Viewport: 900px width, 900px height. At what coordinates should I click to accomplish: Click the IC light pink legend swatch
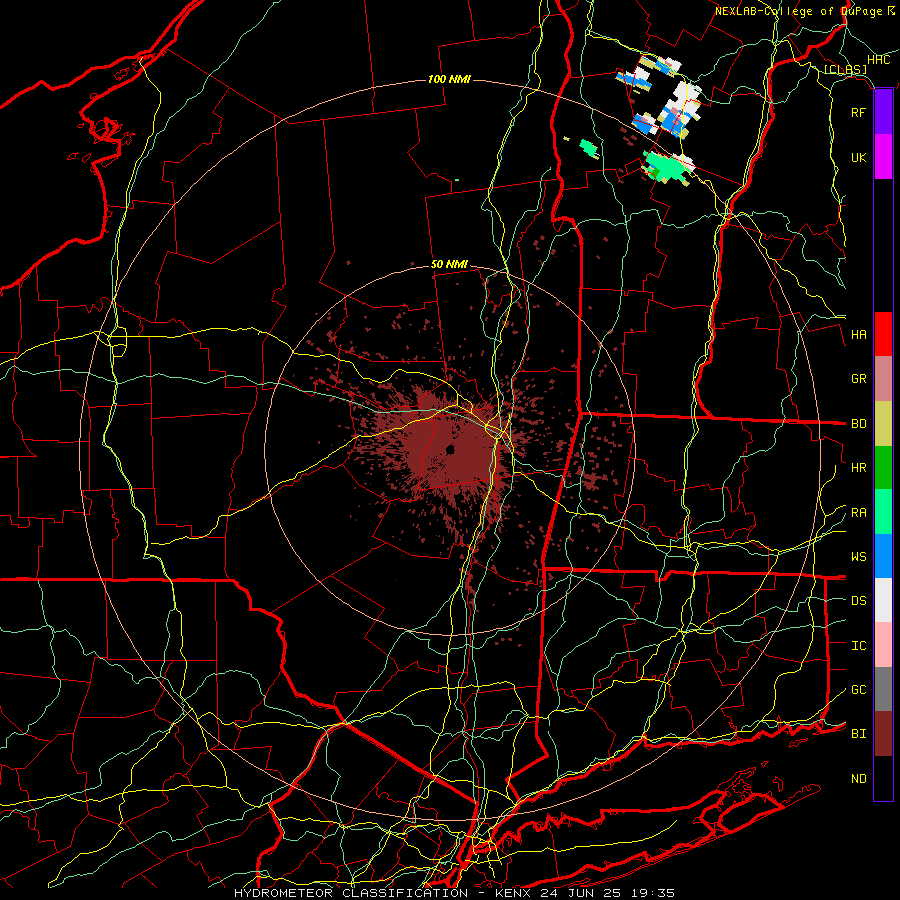(883, 645)
